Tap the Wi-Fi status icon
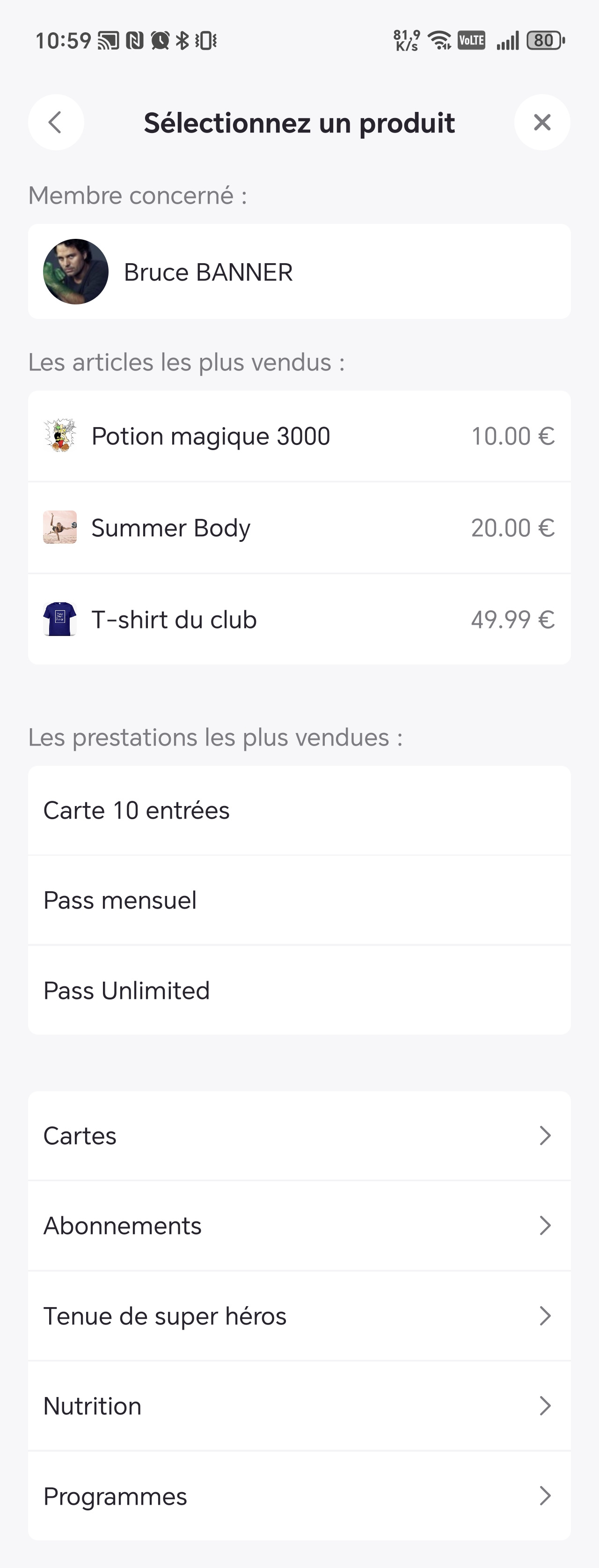This screenshot has height=1568, width=599. coord(439,41)
